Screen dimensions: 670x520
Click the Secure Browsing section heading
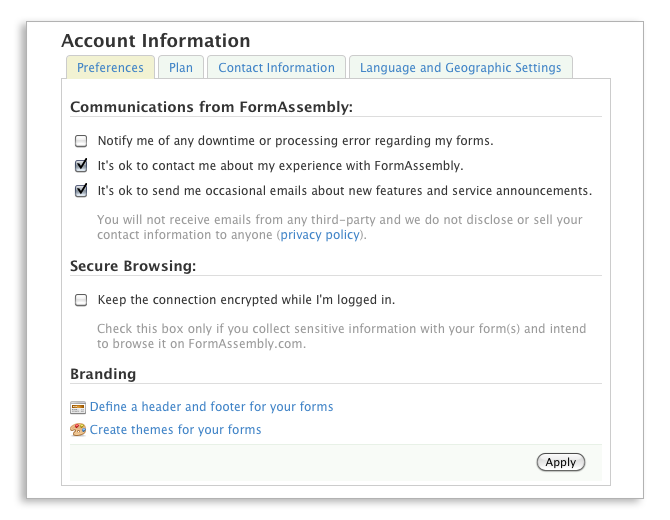(x=133, y=266)
